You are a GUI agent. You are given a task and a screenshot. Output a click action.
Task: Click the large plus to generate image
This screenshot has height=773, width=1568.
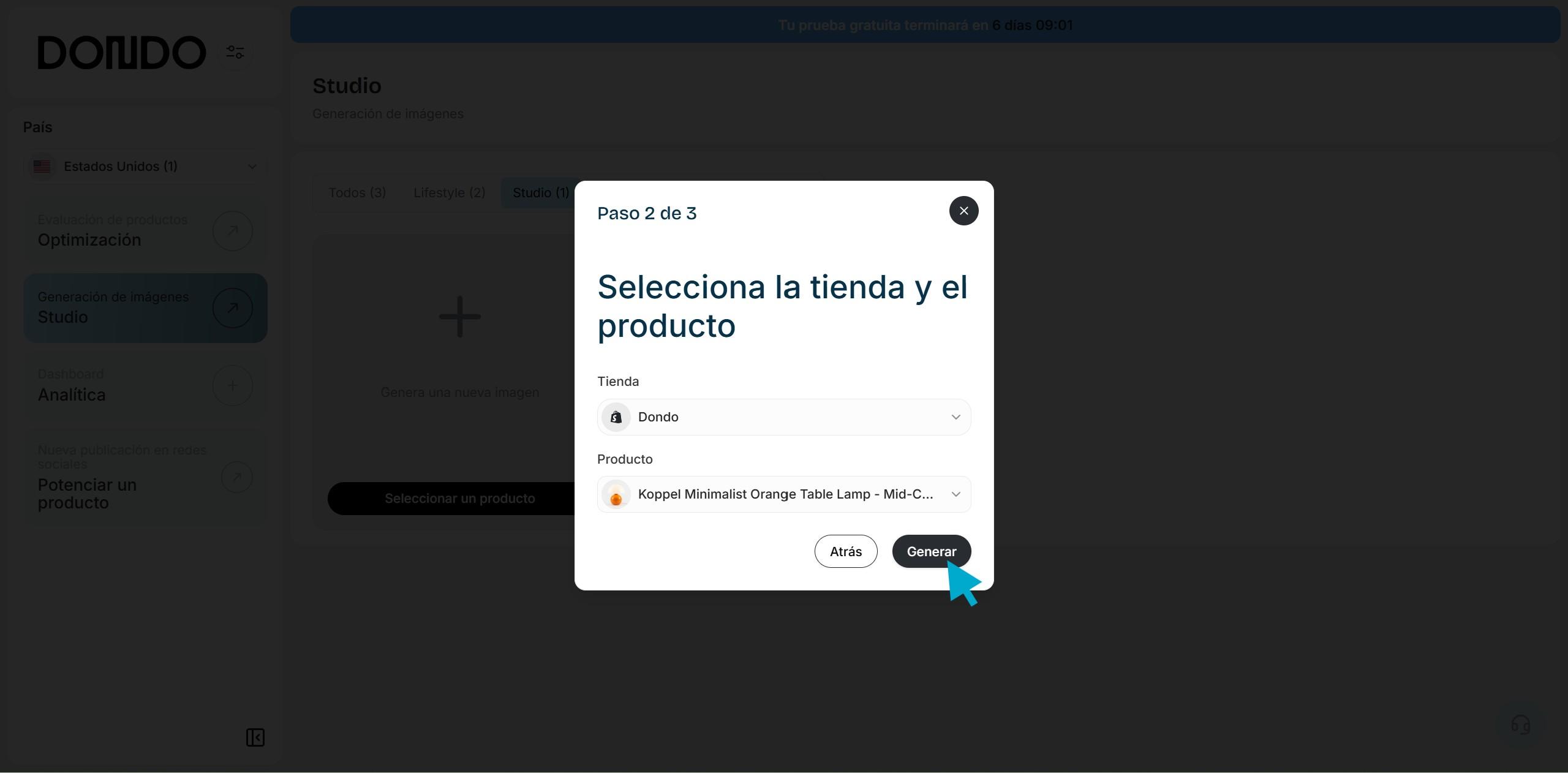click(460, 317)
